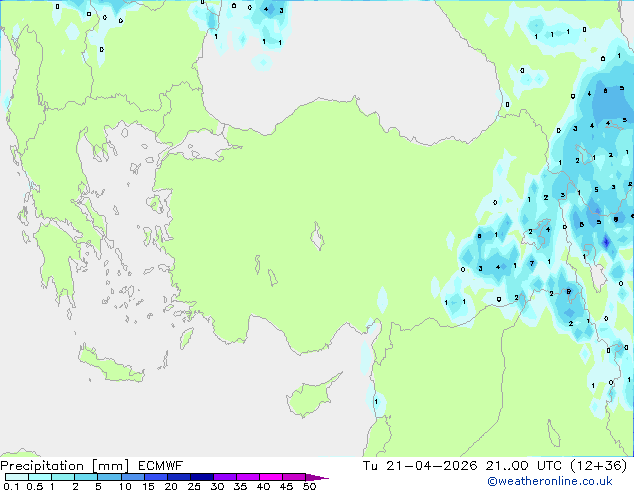
Task: Click the "45" legend scale label
Action: (x=286, y=486)
